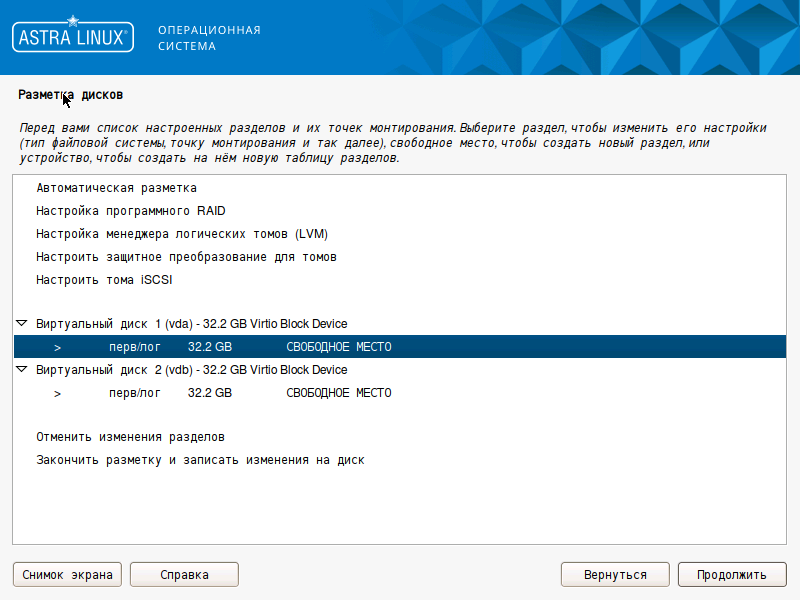The image size is (800, 600).
Task: Collapse the Виртуальный диск 2 (vdb) triangle
Action: point(22,370)
